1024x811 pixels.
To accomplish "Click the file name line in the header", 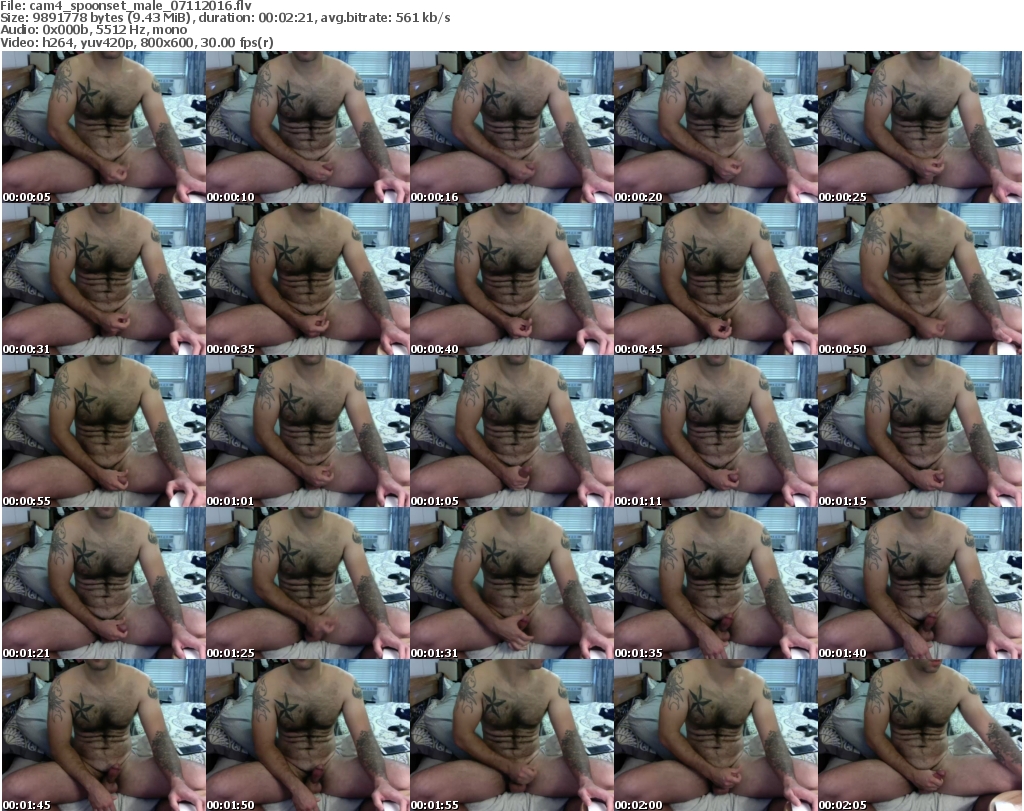I will coord(126,6).
